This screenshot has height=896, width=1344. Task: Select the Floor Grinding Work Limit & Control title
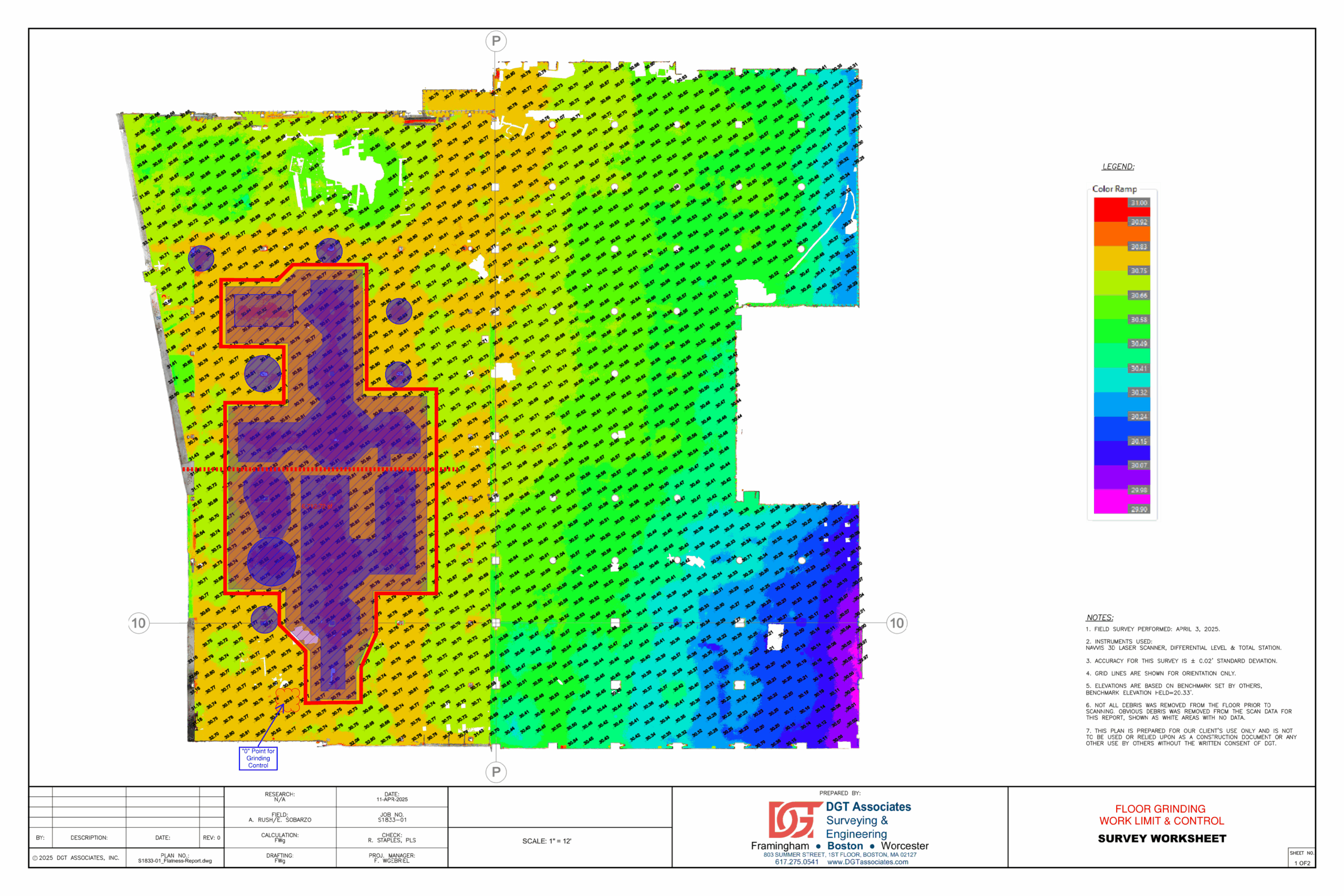tap(1161, 815)
